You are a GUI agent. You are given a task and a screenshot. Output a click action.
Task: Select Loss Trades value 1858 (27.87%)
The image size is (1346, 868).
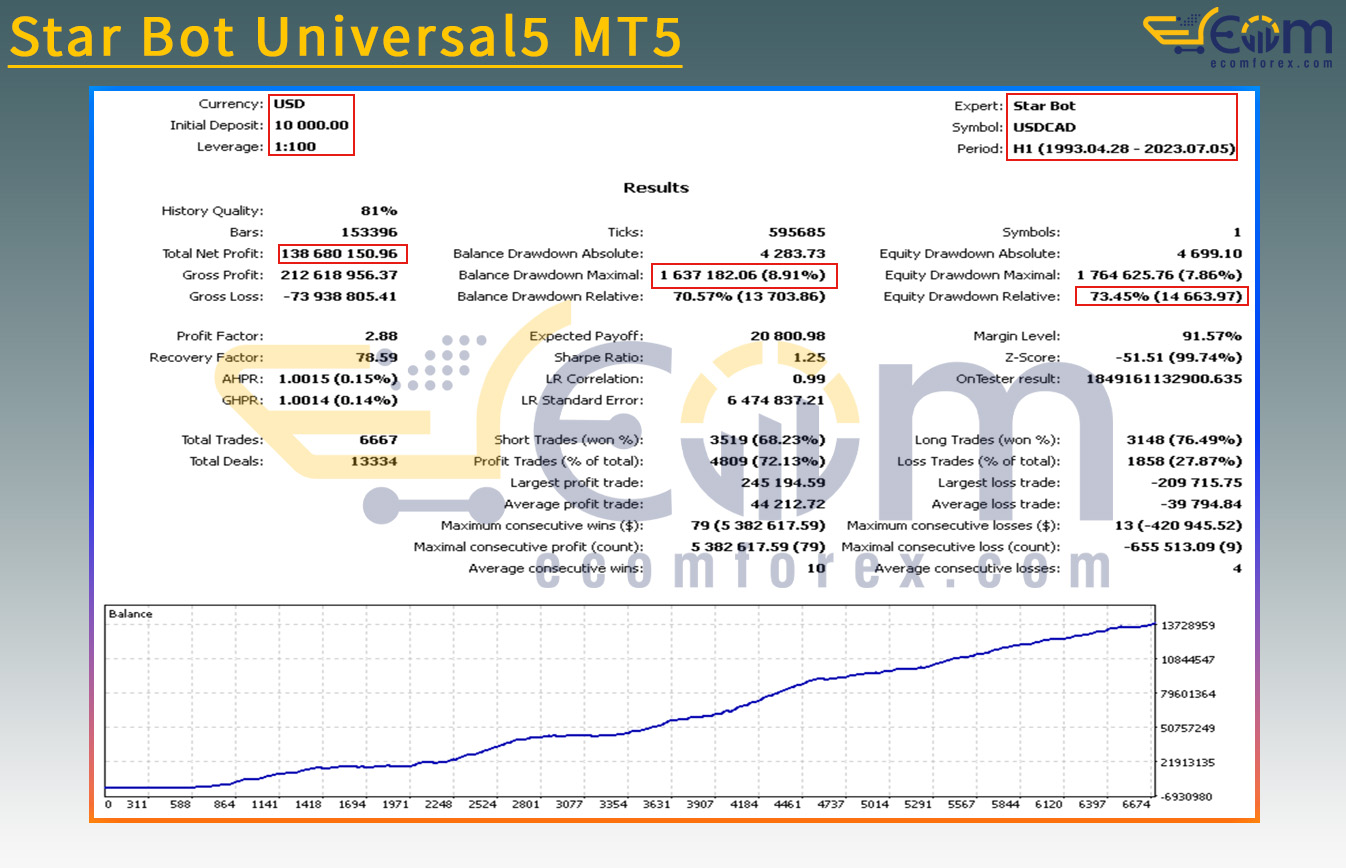click(x=1185, y=462)
